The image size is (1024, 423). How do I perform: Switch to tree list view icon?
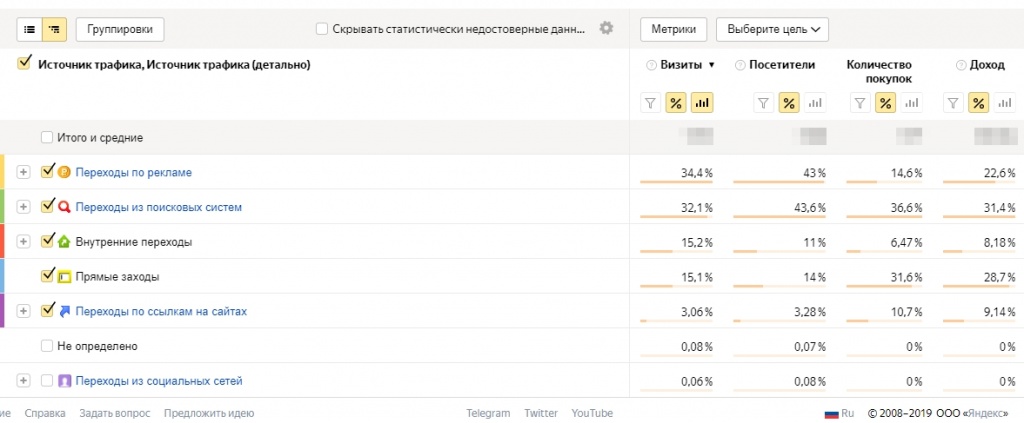click(x=54, y=29)
